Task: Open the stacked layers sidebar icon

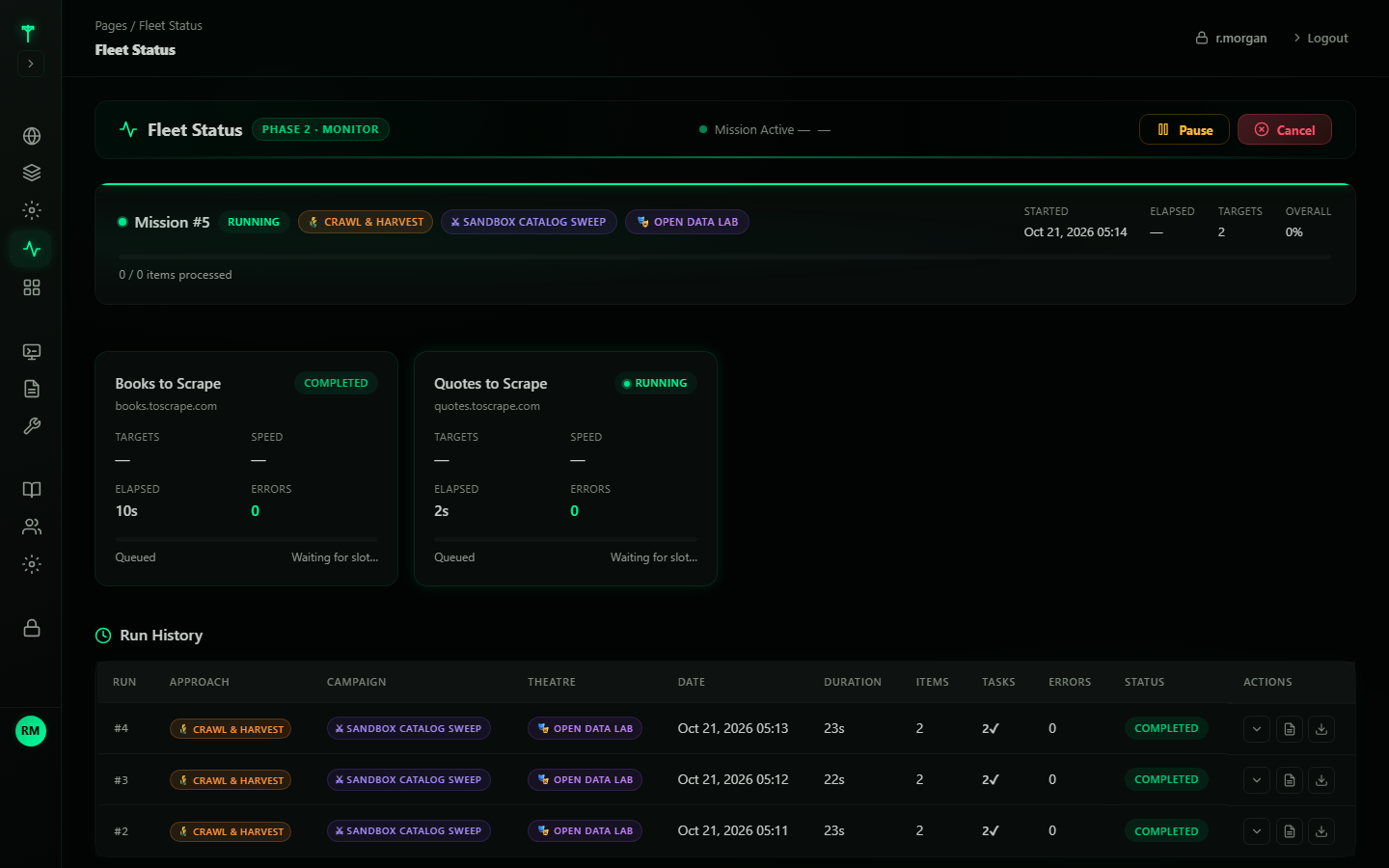Action: tap(32, 173)
